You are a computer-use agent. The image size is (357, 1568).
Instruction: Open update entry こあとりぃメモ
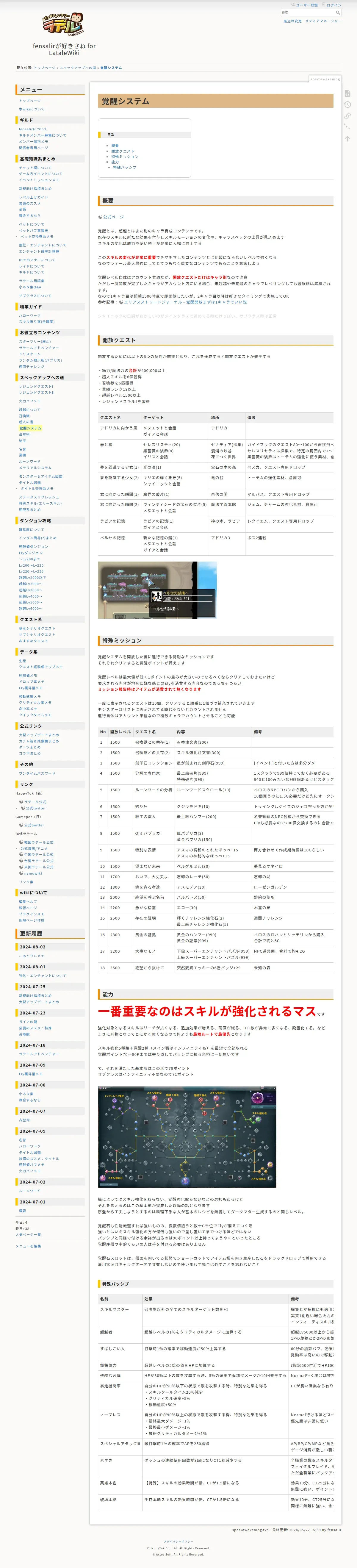point(31,956)
